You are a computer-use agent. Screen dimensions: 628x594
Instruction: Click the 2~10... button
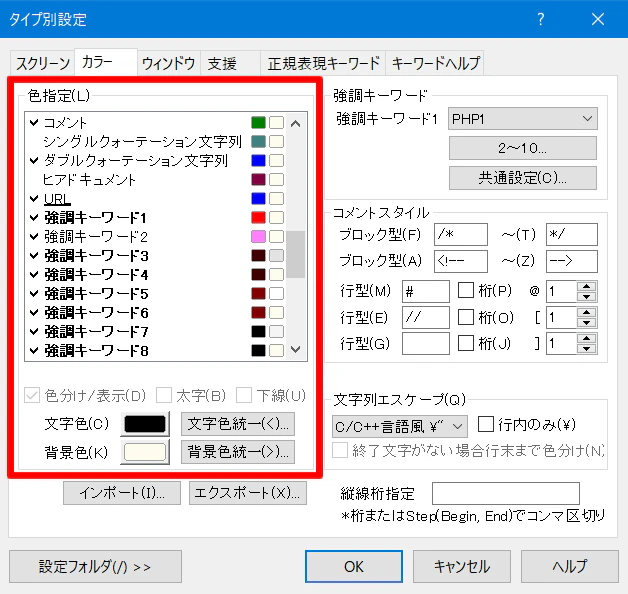(523, 148)
